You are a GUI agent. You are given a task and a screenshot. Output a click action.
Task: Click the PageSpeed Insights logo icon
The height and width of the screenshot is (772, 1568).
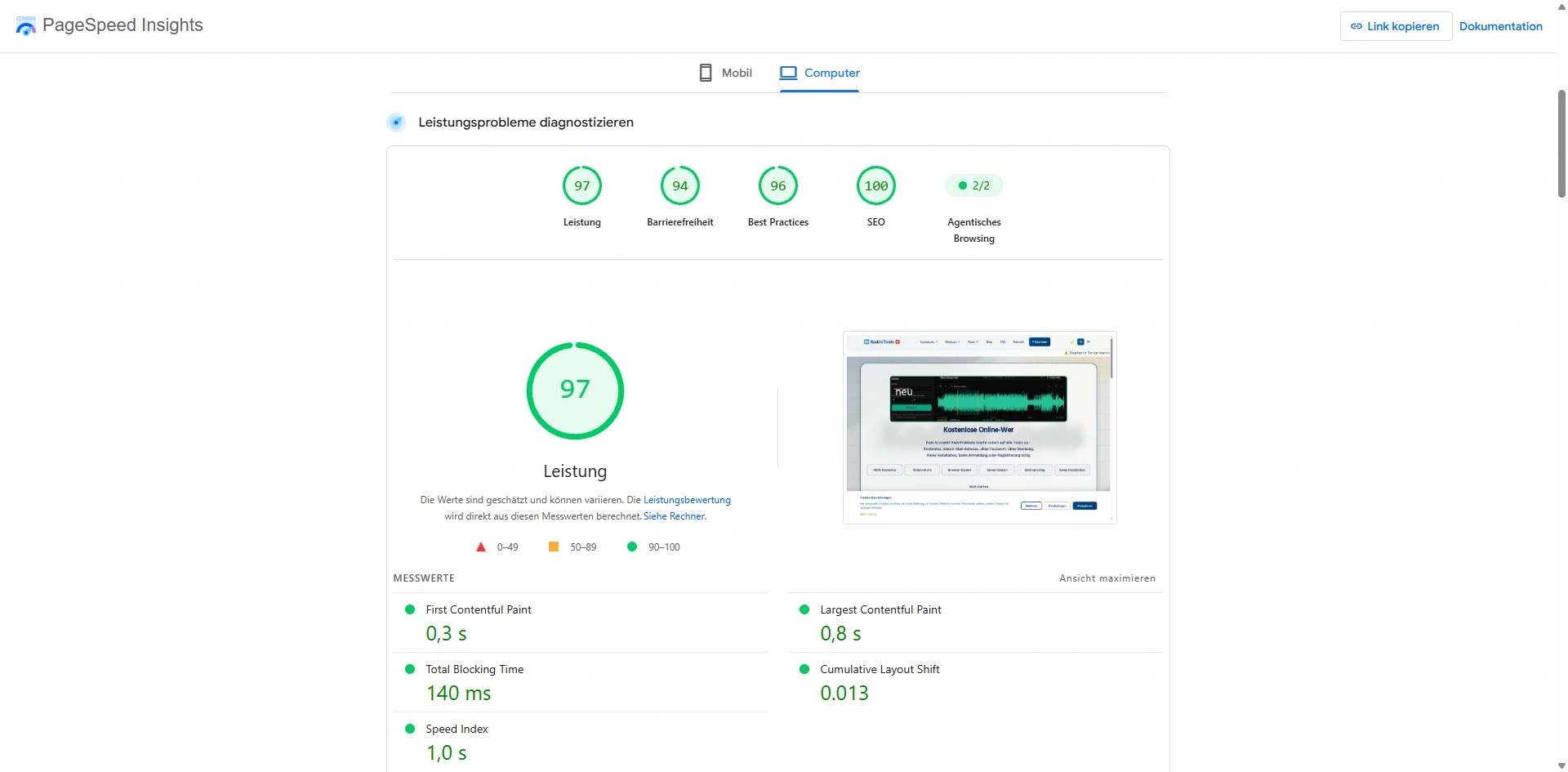click(26, 26)
